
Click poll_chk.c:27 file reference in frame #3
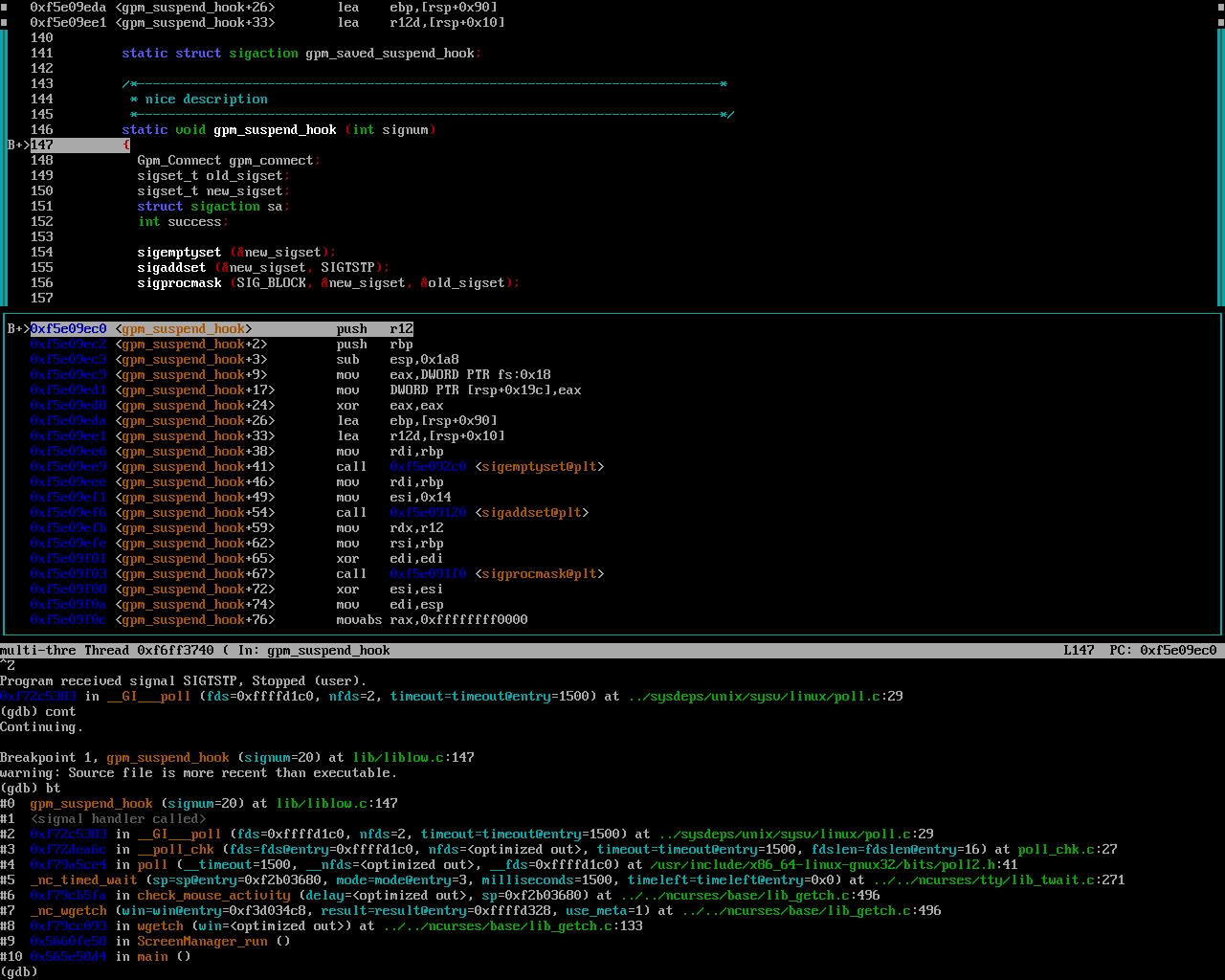[x=1067, y=850]
